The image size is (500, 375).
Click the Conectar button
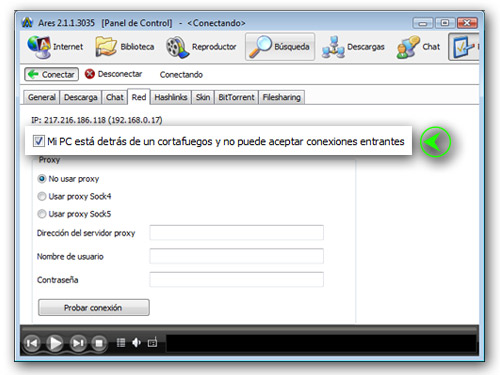pos(51,74)
